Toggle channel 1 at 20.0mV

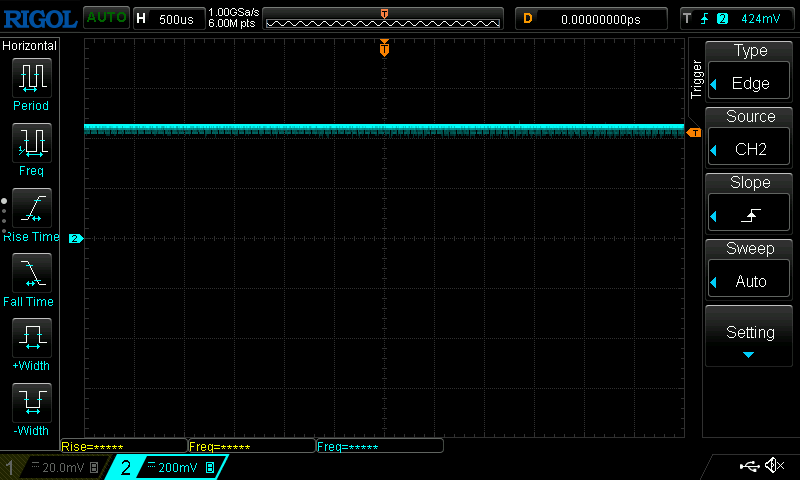[52, 467]
